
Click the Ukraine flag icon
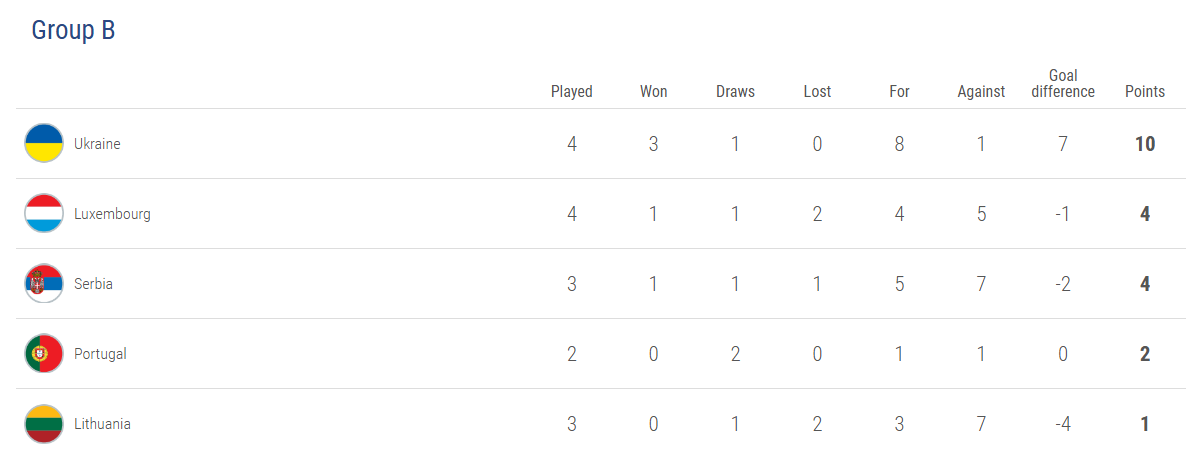44,144
